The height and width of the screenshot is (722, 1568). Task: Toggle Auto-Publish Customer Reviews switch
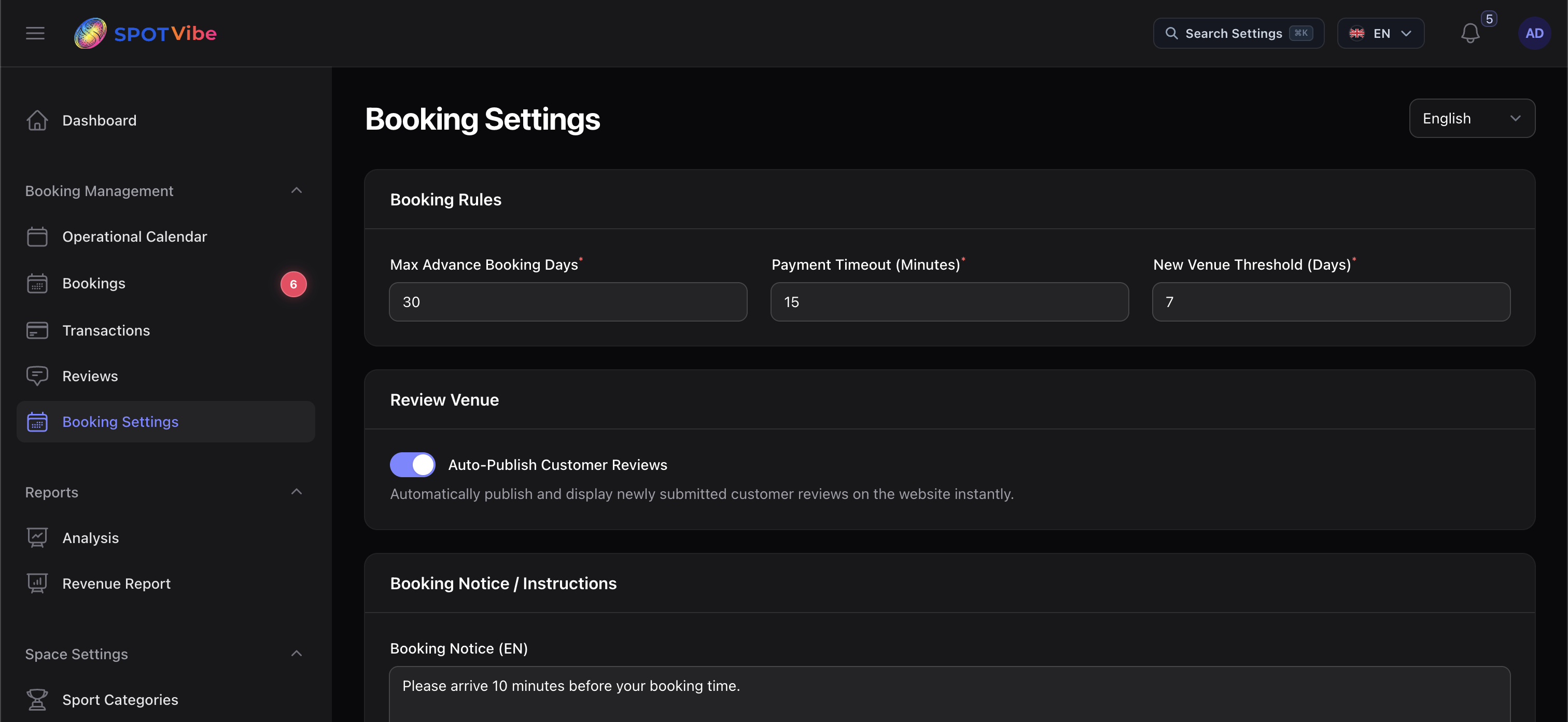(413, 465)
